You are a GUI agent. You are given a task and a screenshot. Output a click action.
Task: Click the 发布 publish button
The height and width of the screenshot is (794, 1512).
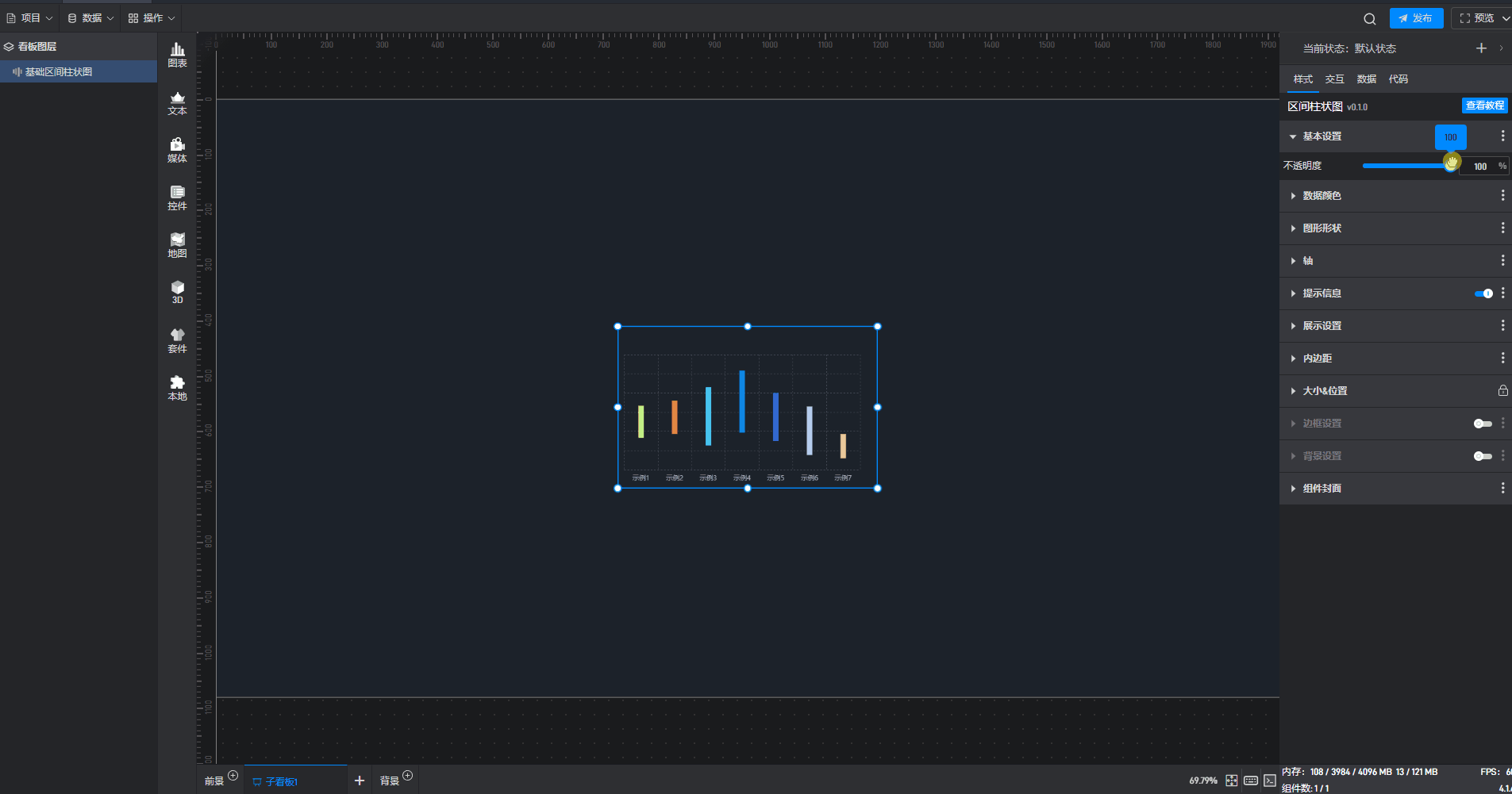1416,18
